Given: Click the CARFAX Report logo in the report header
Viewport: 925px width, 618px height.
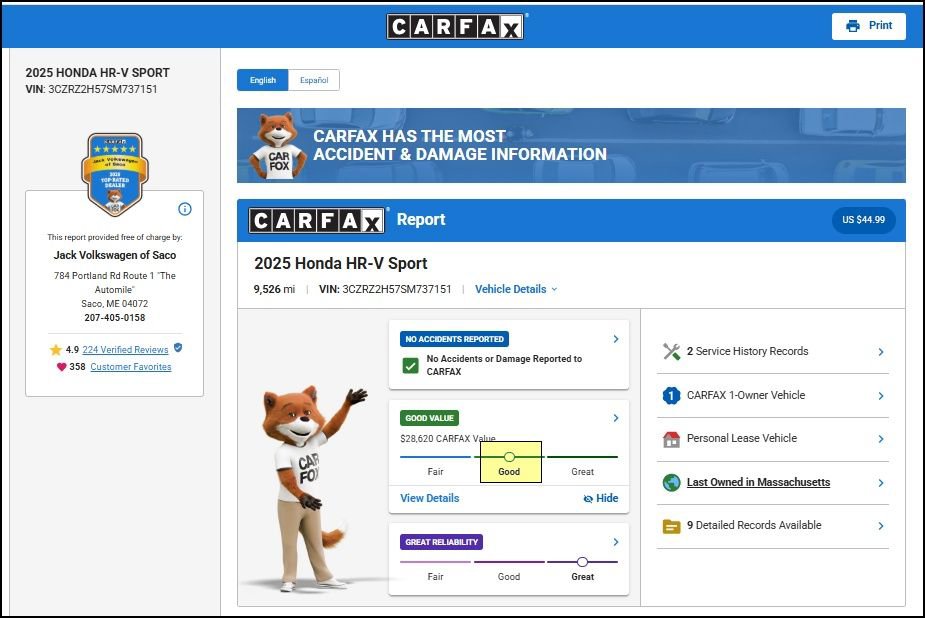Looking at the screenshot, I should click(316, 221).
